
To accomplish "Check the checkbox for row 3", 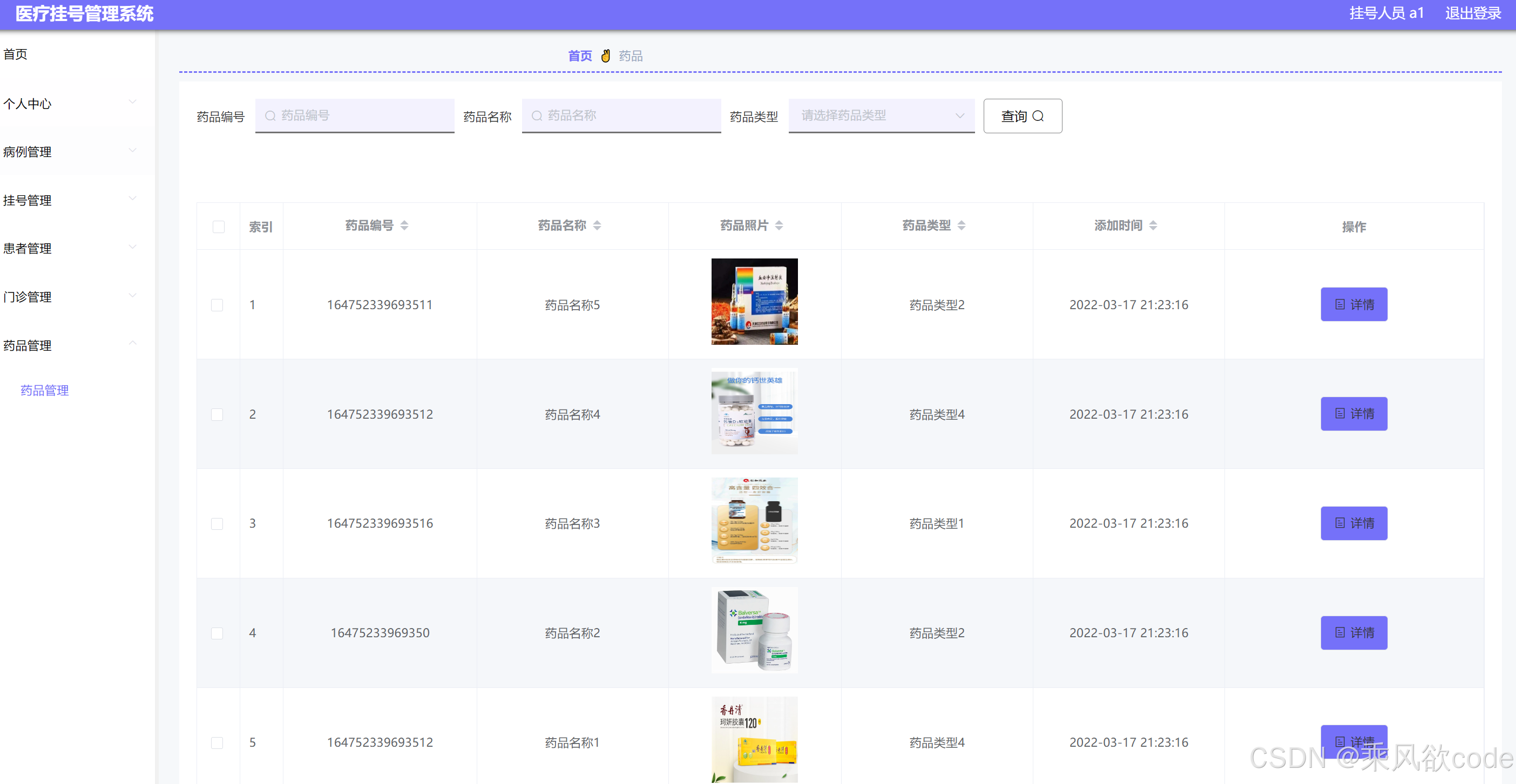I will tap(217, 523).
